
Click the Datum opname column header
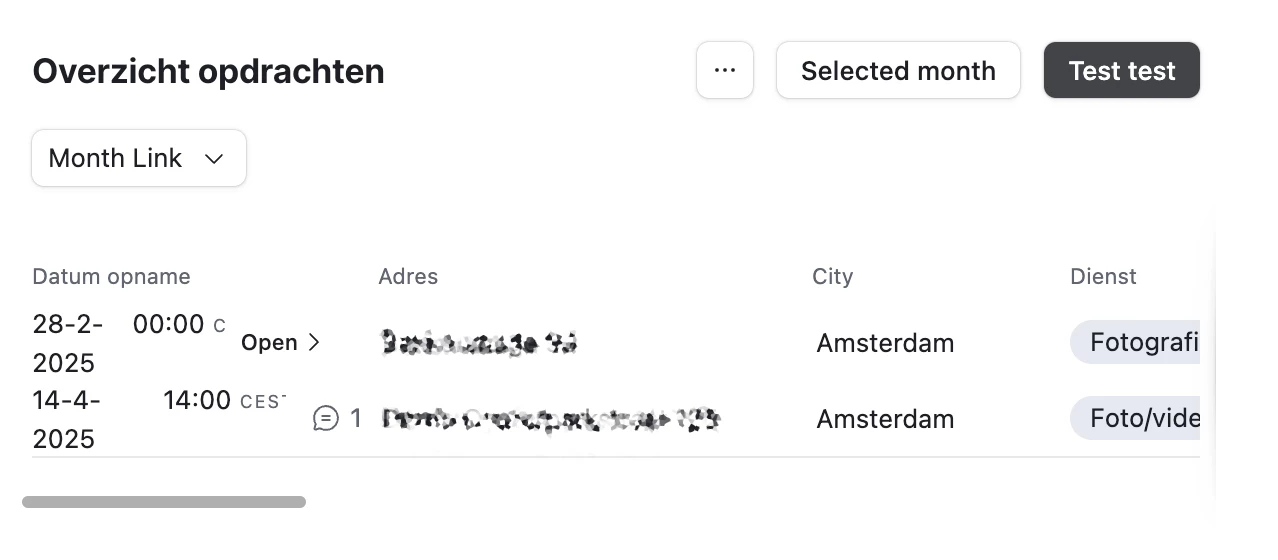tap(111, 276)
